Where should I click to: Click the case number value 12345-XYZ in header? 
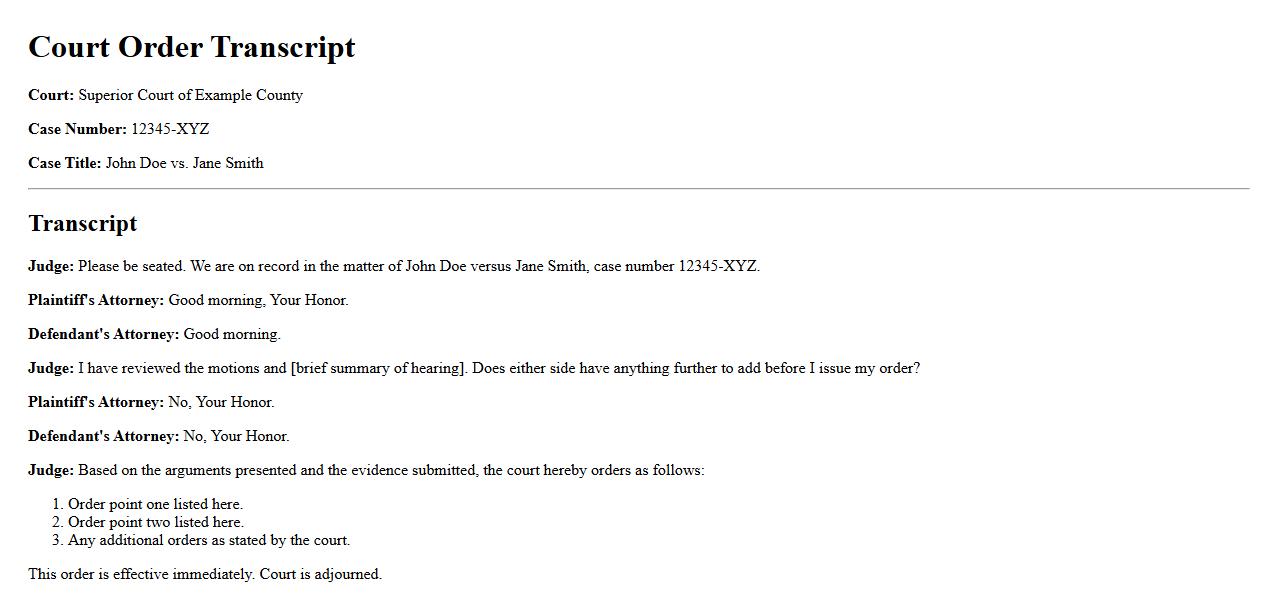pos(170,129)
